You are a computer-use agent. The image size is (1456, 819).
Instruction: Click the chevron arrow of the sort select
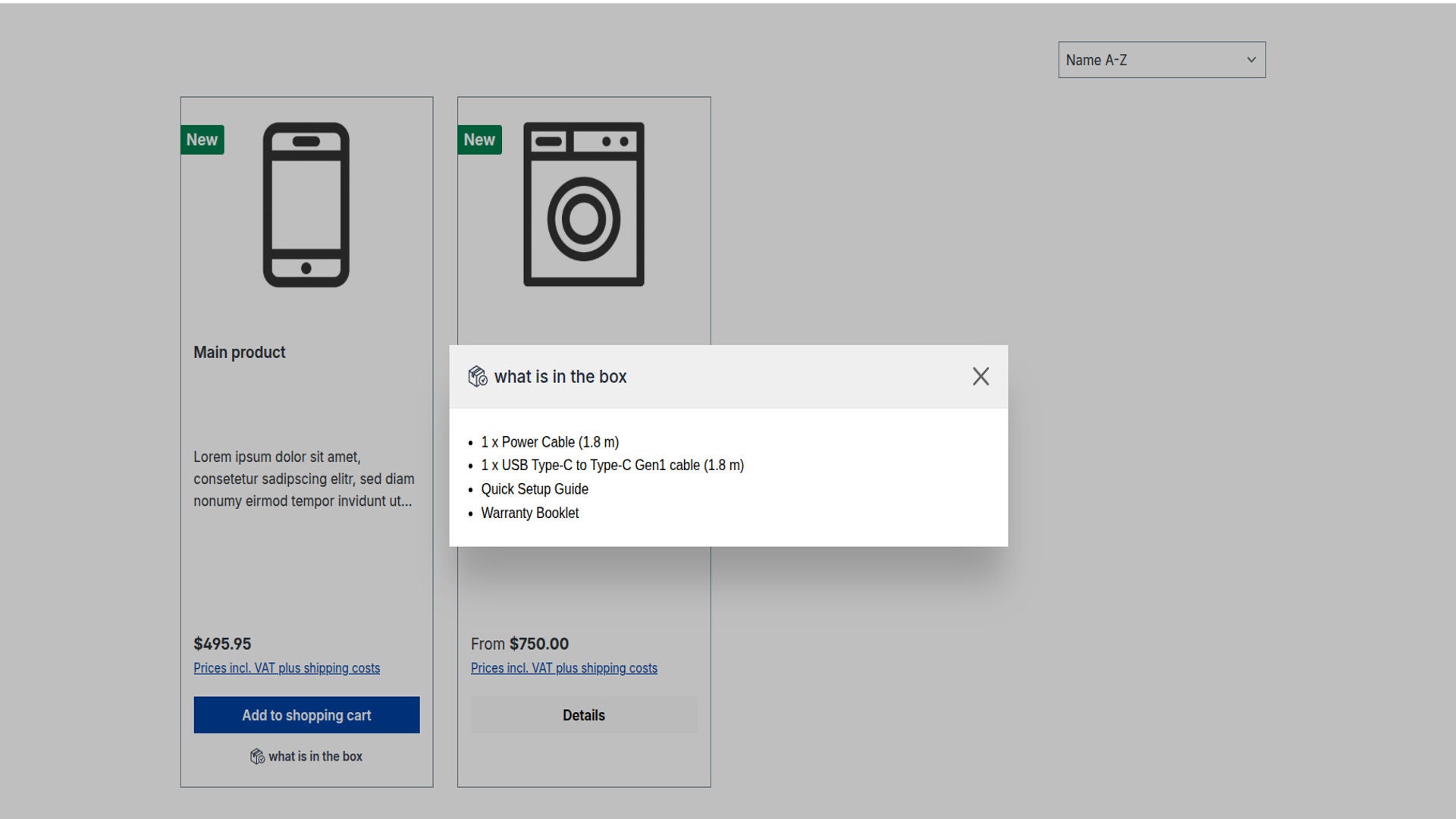(1251, 60)
